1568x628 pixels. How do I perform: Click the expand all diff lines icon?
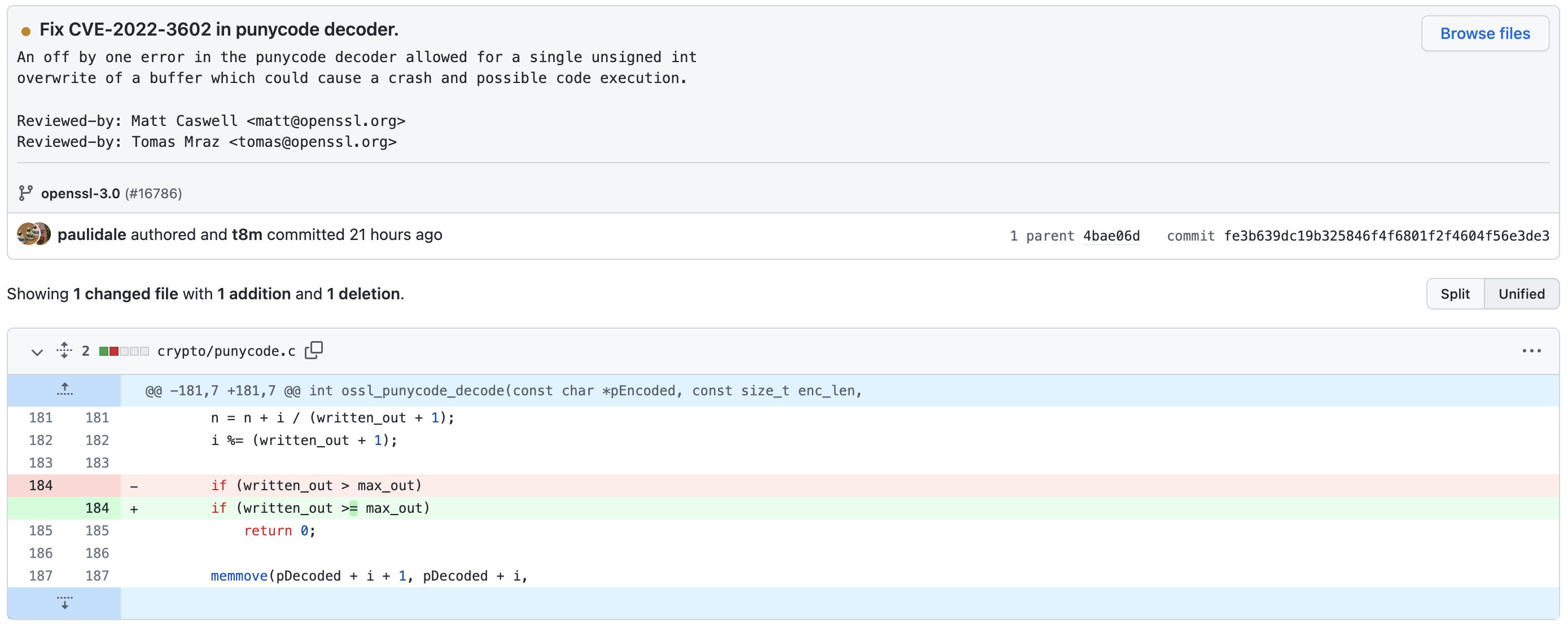click(x=64, y=350)
